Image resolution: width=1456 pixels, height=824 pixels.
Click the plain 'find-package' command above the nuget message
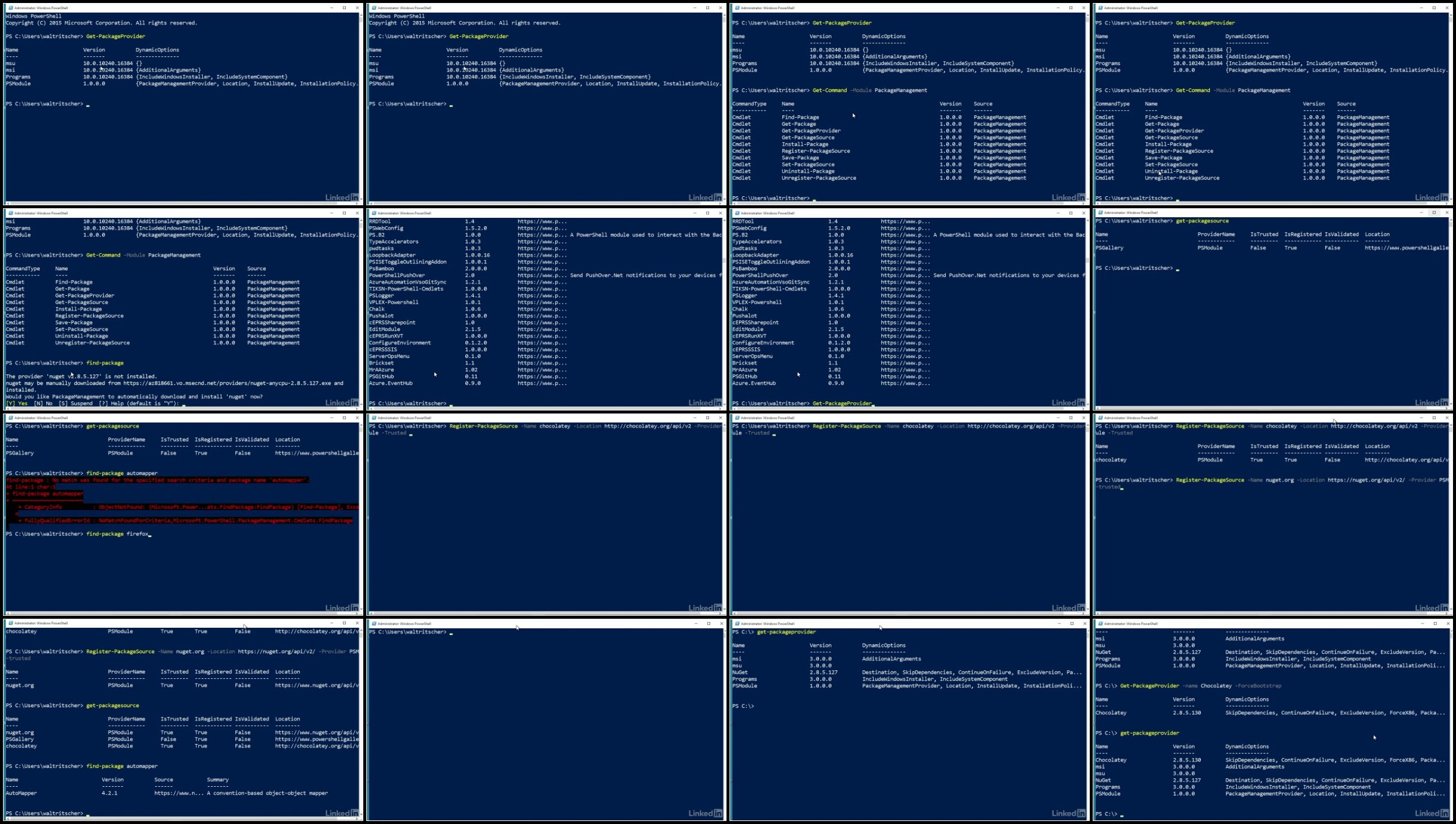pos(104,362)
